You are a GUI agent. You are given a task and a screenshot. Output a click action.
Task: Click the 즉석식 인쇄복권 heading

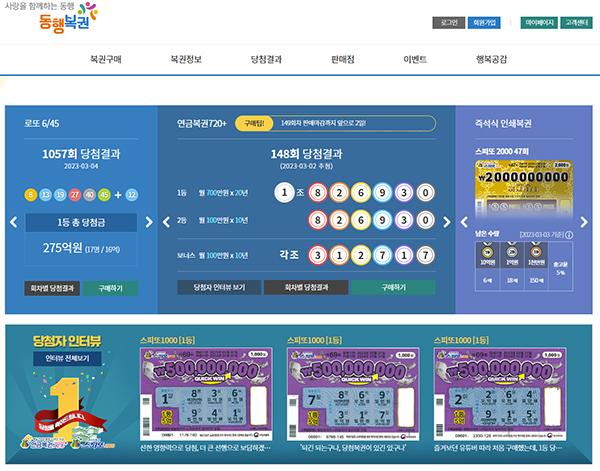[503, 124]
